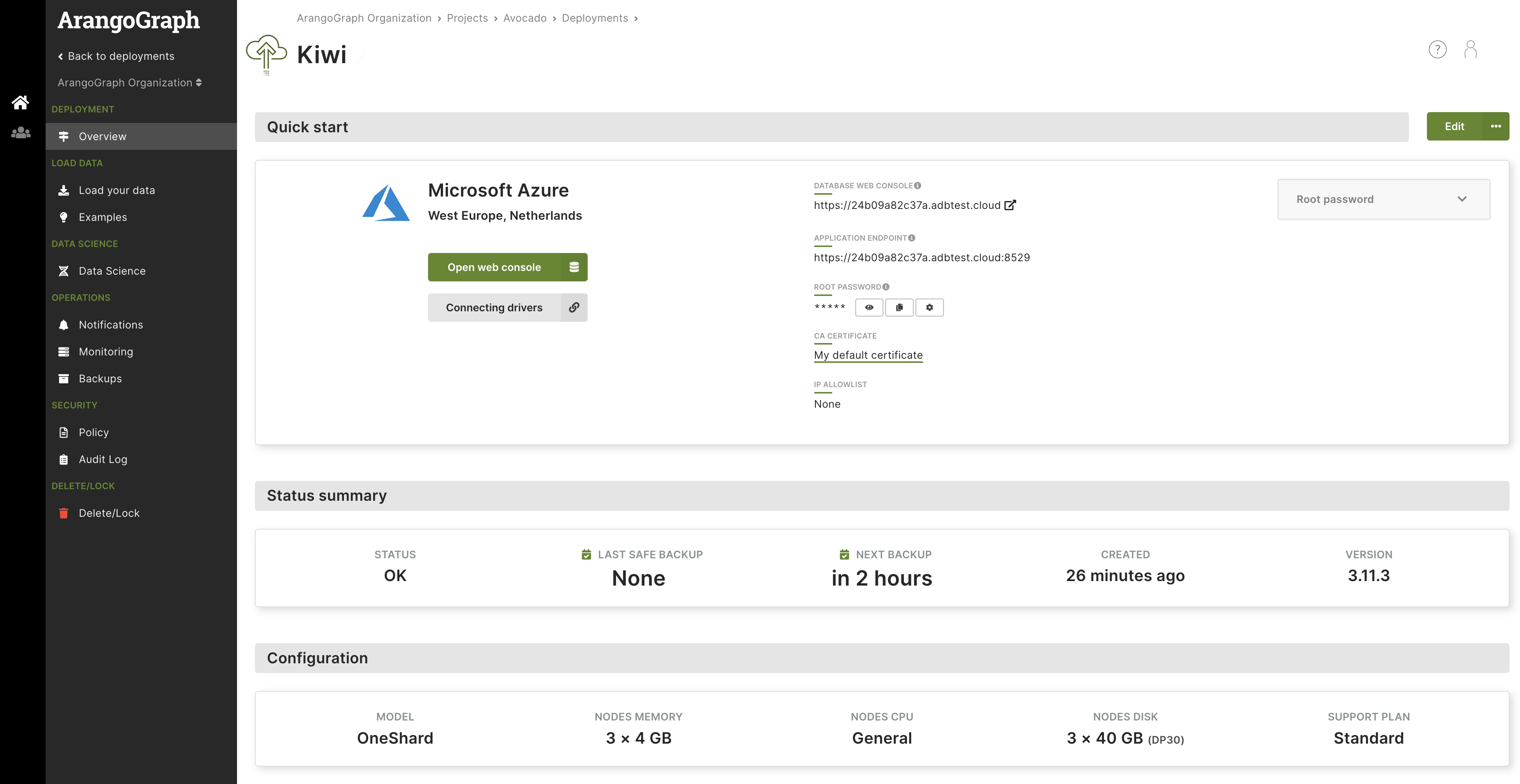Image resolution: width=1520 pixels, height=784 pixels.
Task: Click the Standard support plan value
Action: coord(1368,738)
